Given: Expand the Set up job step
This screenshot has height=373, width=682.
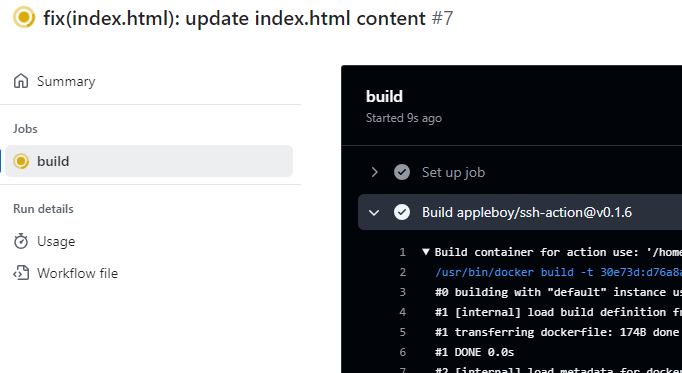Looking at the screenshot, I should click(x=374, y=172).
